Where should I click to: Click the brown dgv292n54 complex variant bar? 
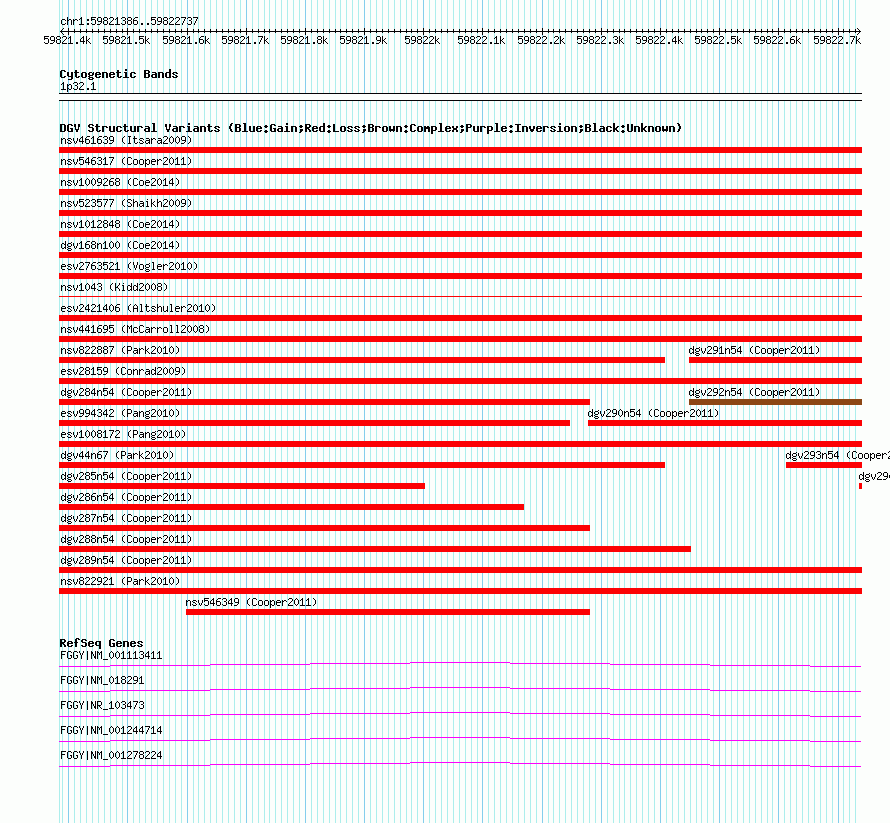(775, 402)
